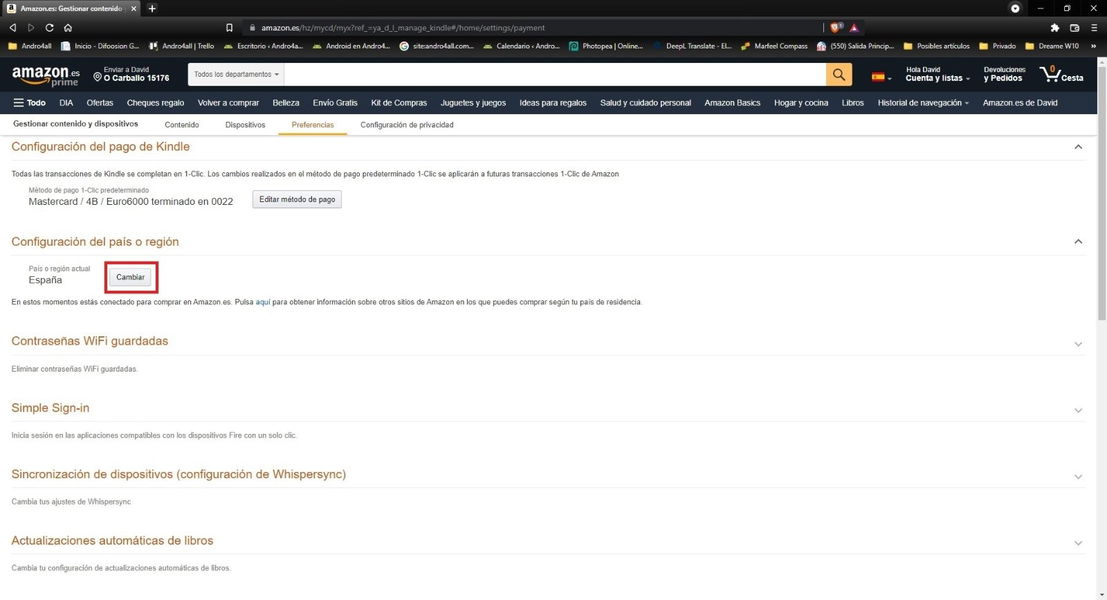The height and width of the screenshot is (600, 1107).
Task: Go to browser home icon
Action: point(68,28)
